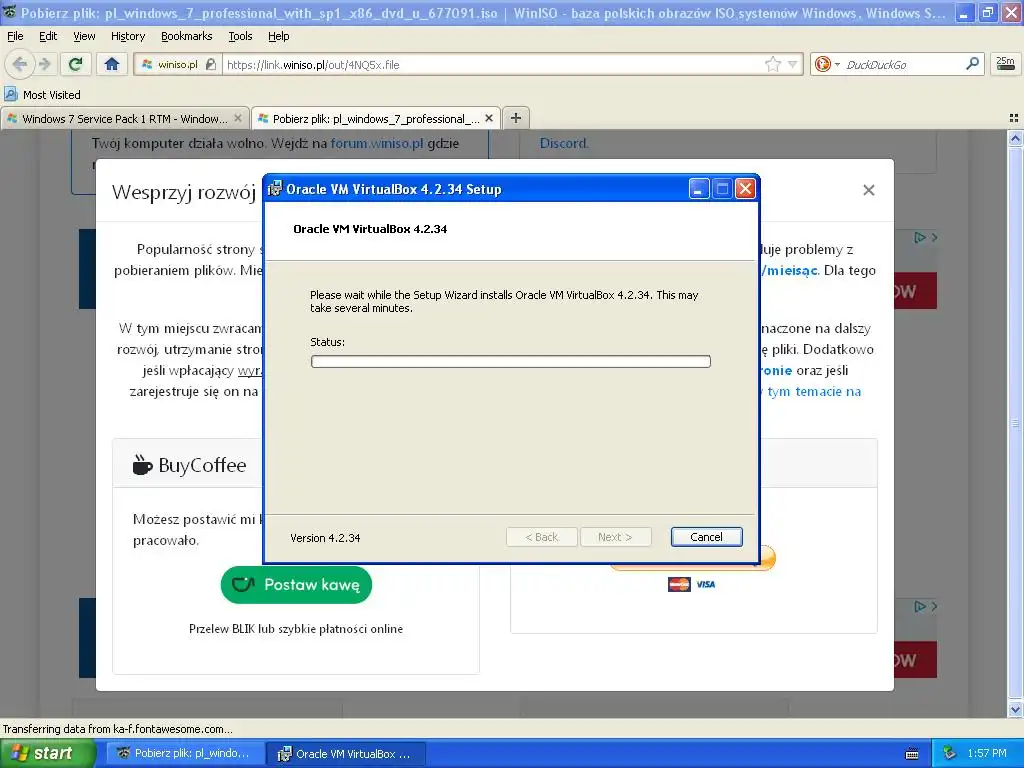Click the VirtualBox setup progress bar
Image resolution: width=1024 pixels, height=768 pixels.
pyautogui.click(x=511, y=361)
